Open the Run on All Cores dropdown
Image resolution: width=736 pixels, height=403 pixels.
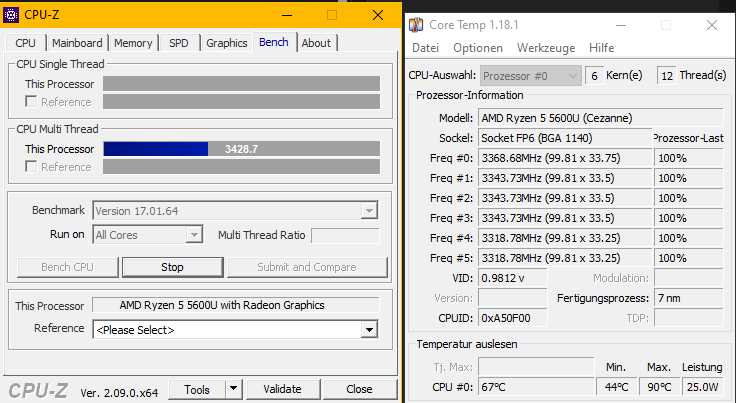pos(194,235)
